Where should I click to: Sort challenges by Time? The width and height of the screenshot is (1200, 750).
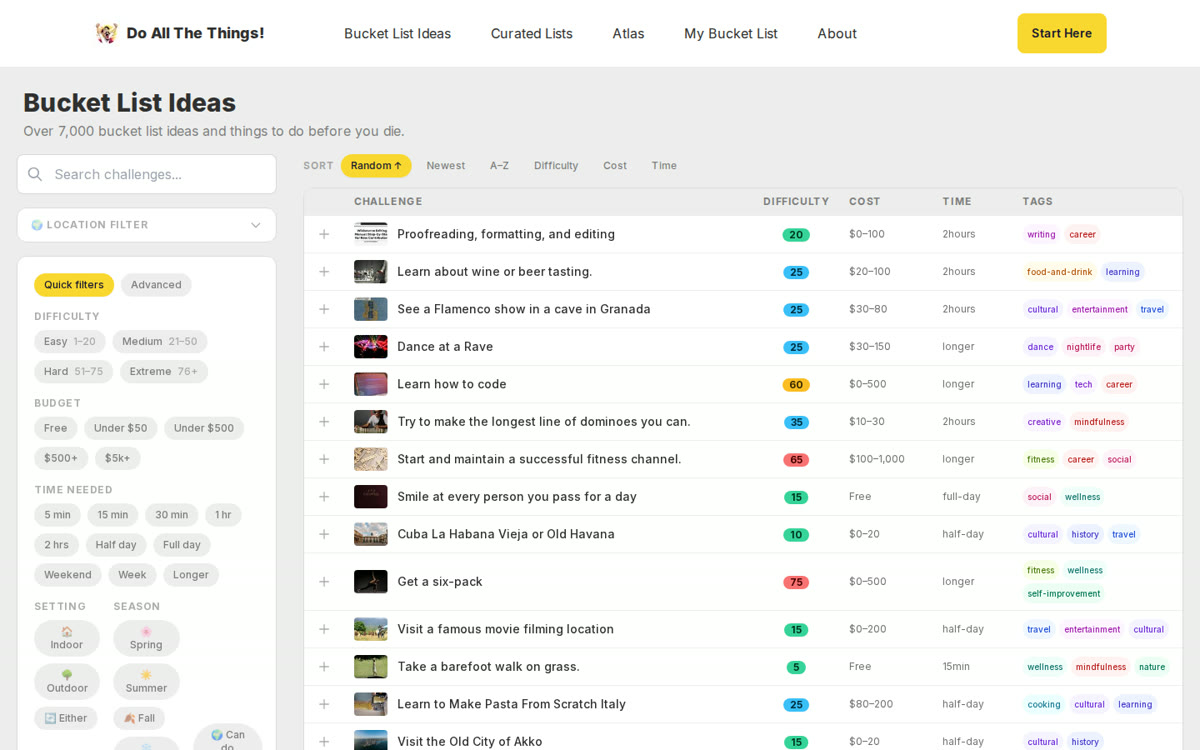tap(664, 166)
